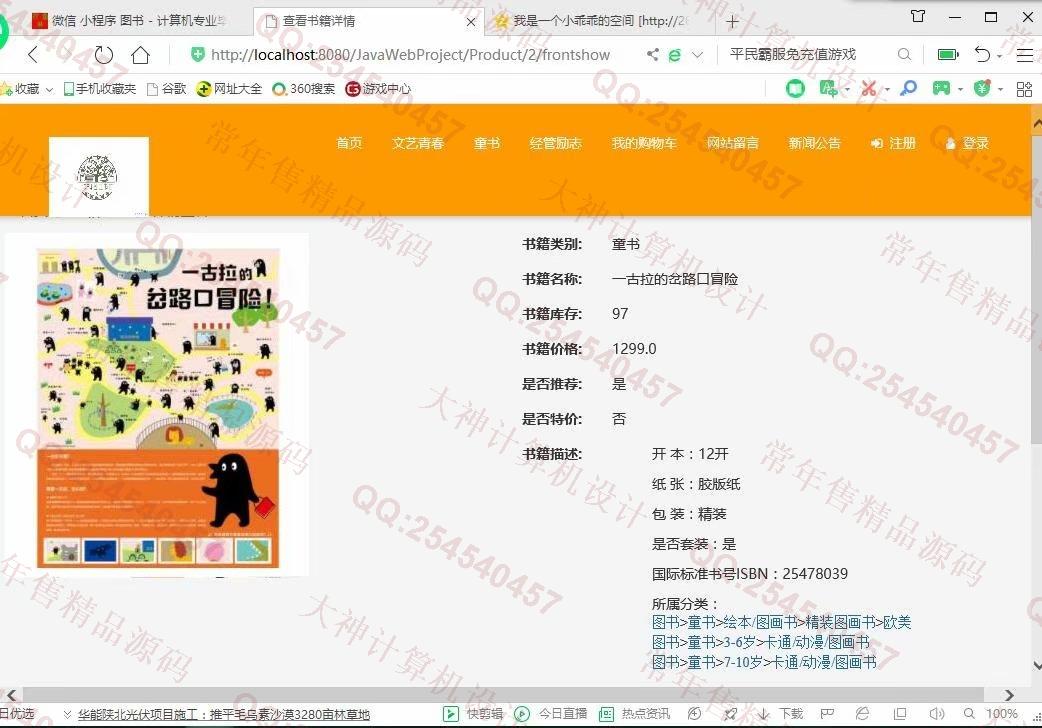The height and width of the screenshot is (728, 1042).
Task: Open 首页 in the site navigation
Action: tap(349, 143)
